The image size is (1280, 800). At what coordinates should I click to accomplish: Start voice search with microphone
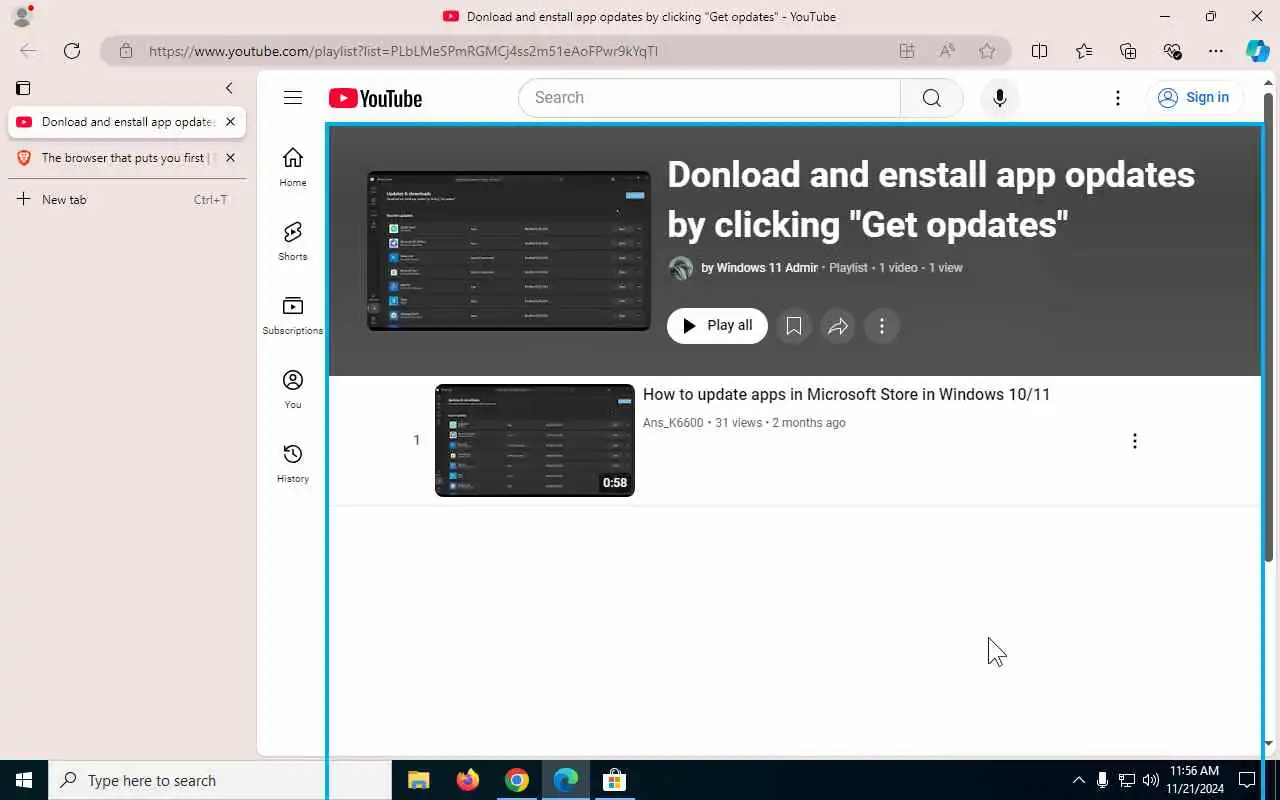click(999, 98)
